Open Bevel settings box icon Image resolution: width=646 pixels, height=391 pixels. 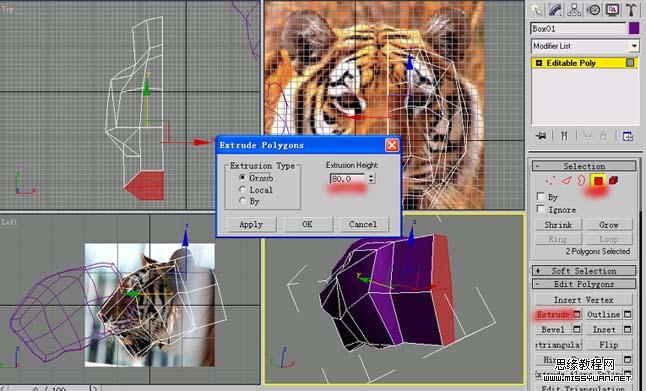click(577, 329)
